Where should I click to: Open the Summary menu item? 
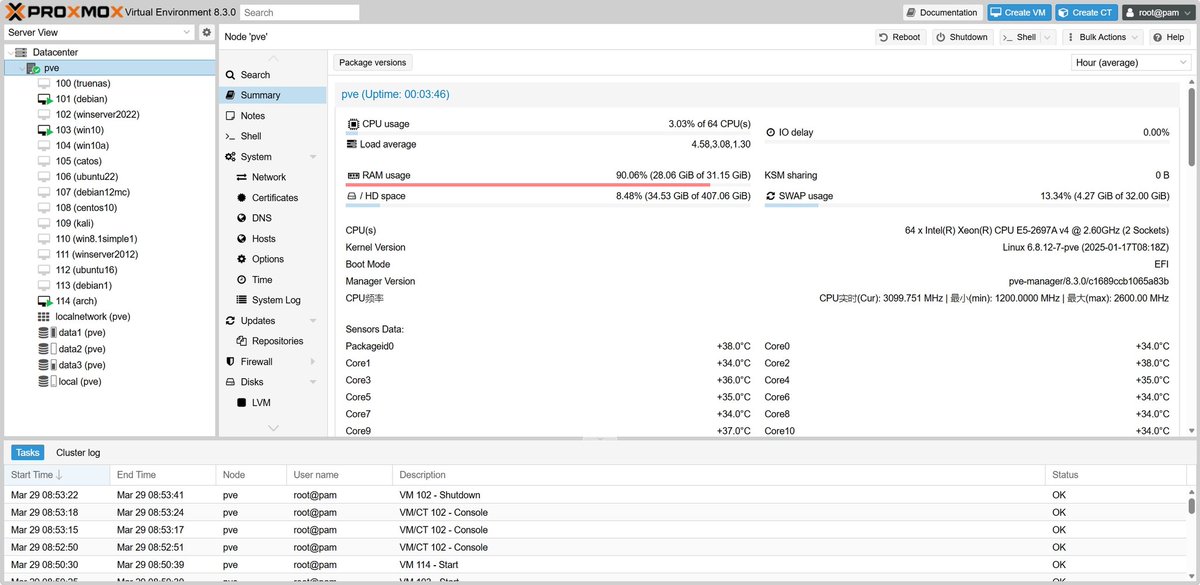click(x=272, y=95)
